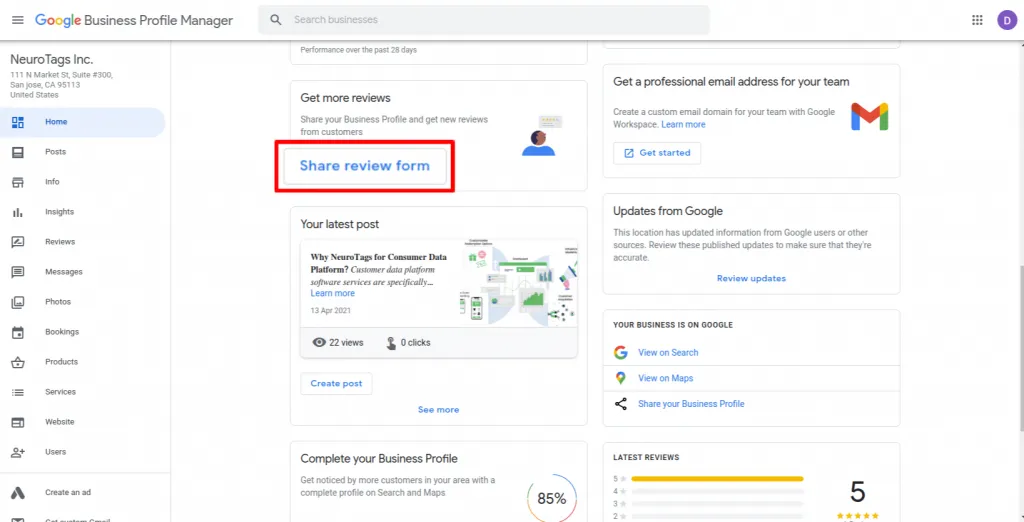Click Get started for Workspace email
The image size is (1024, 522).
click(x=657, y=153)
